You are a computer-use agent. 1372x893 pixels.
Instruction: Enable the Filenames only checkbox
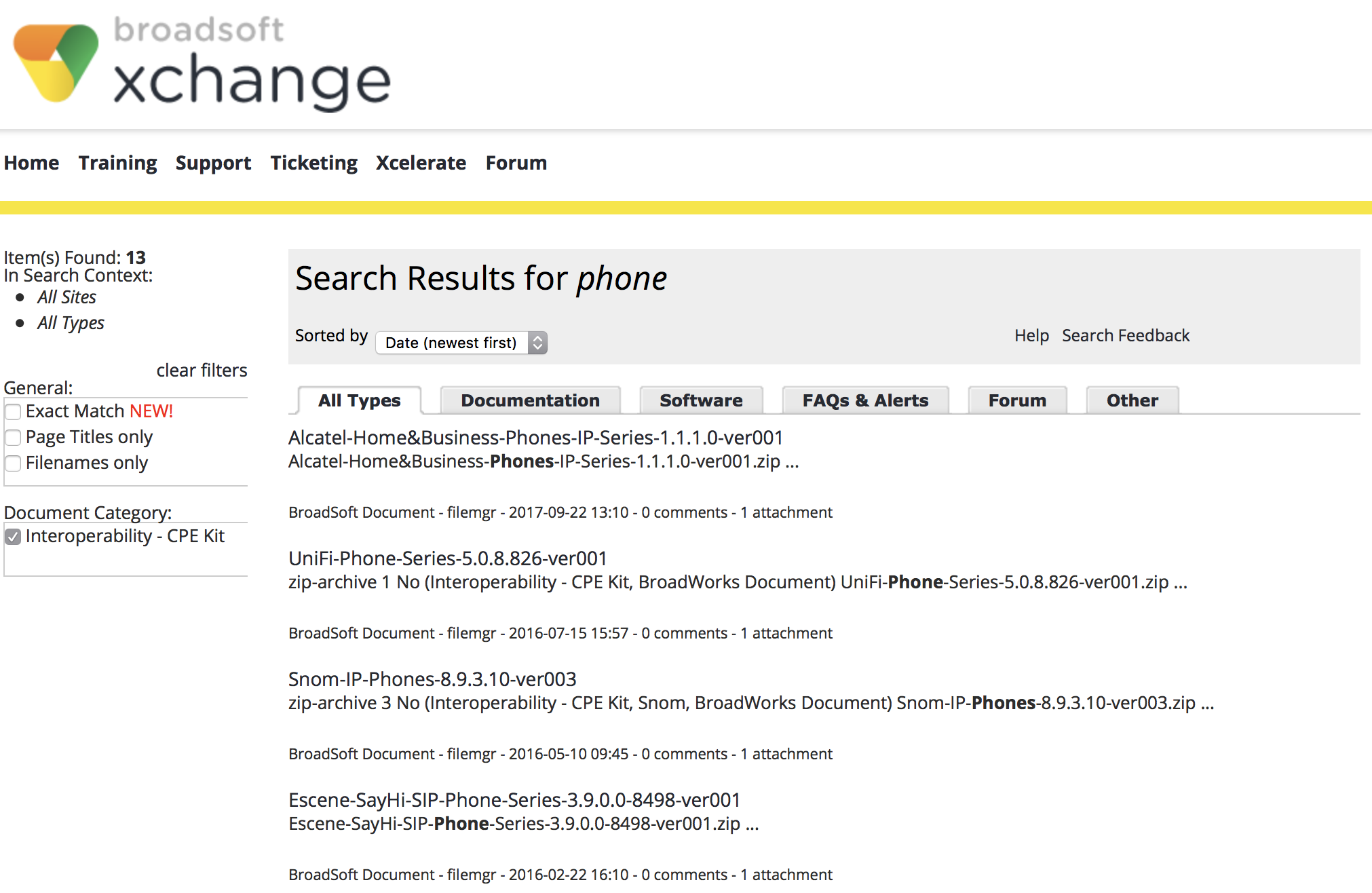[13, 463]
